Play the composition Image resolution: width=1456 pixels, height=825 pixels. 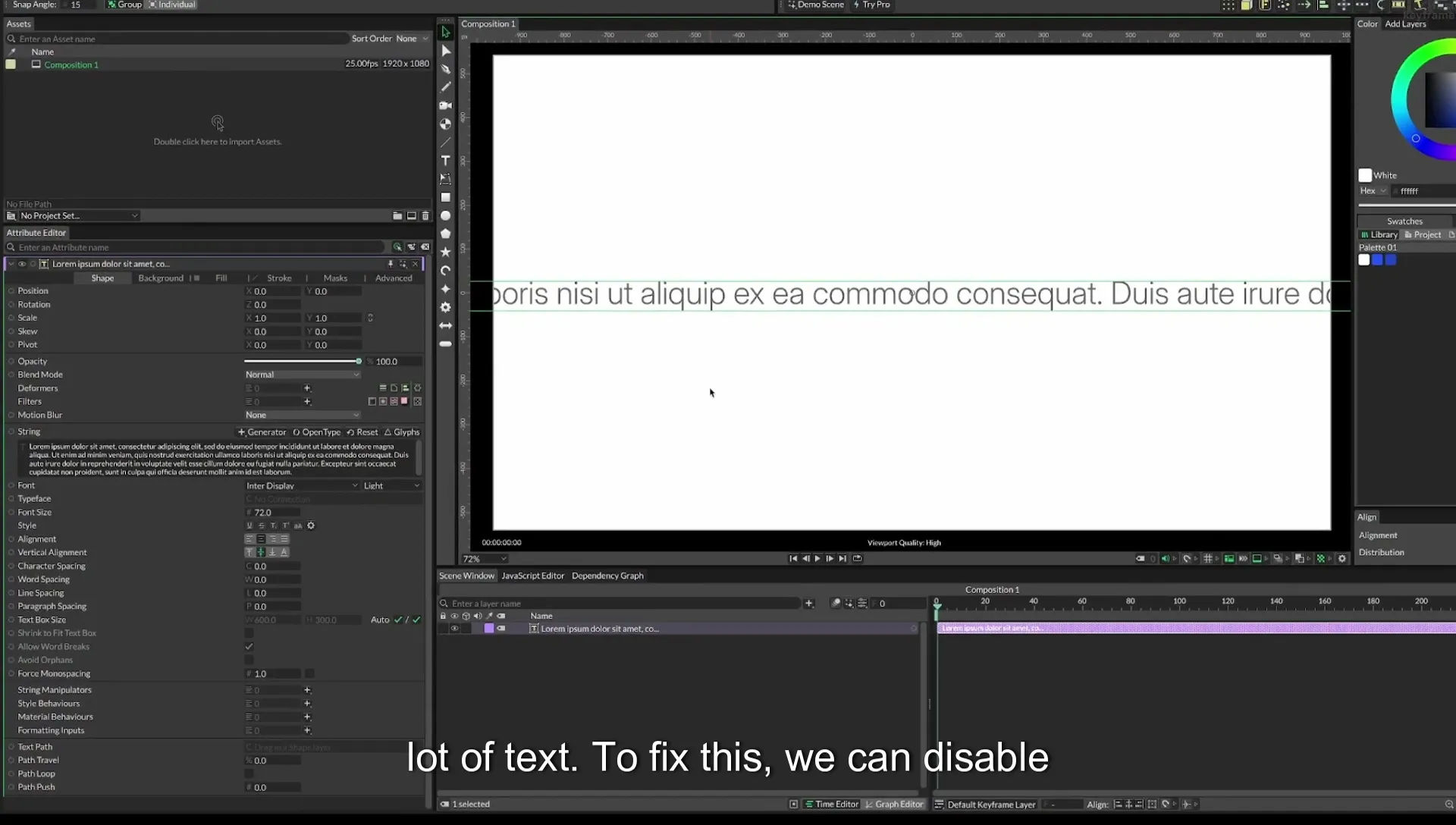coord(817,559)
